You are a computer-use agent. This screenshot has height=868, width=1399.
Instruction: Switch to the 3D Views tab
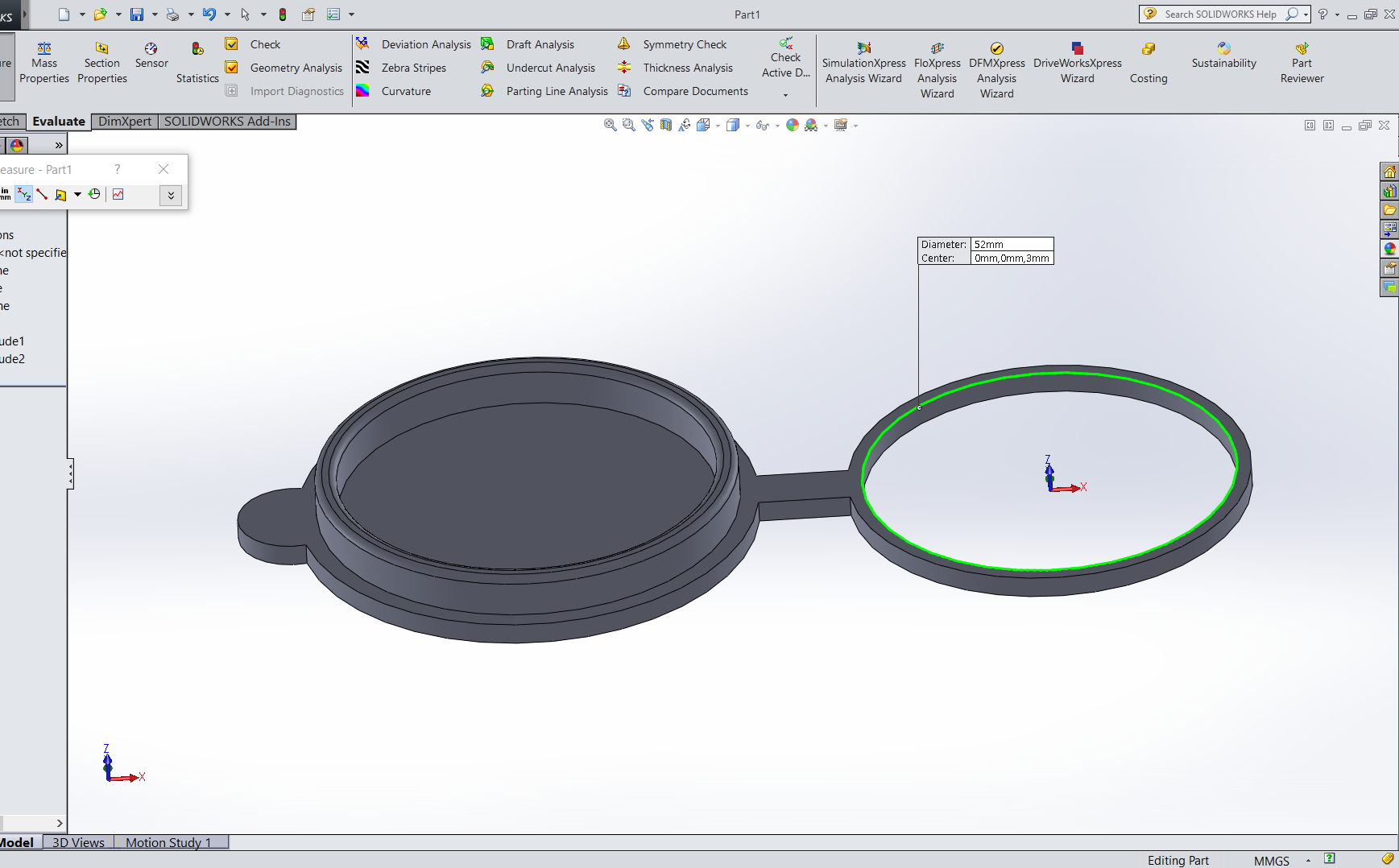point(78,842)
